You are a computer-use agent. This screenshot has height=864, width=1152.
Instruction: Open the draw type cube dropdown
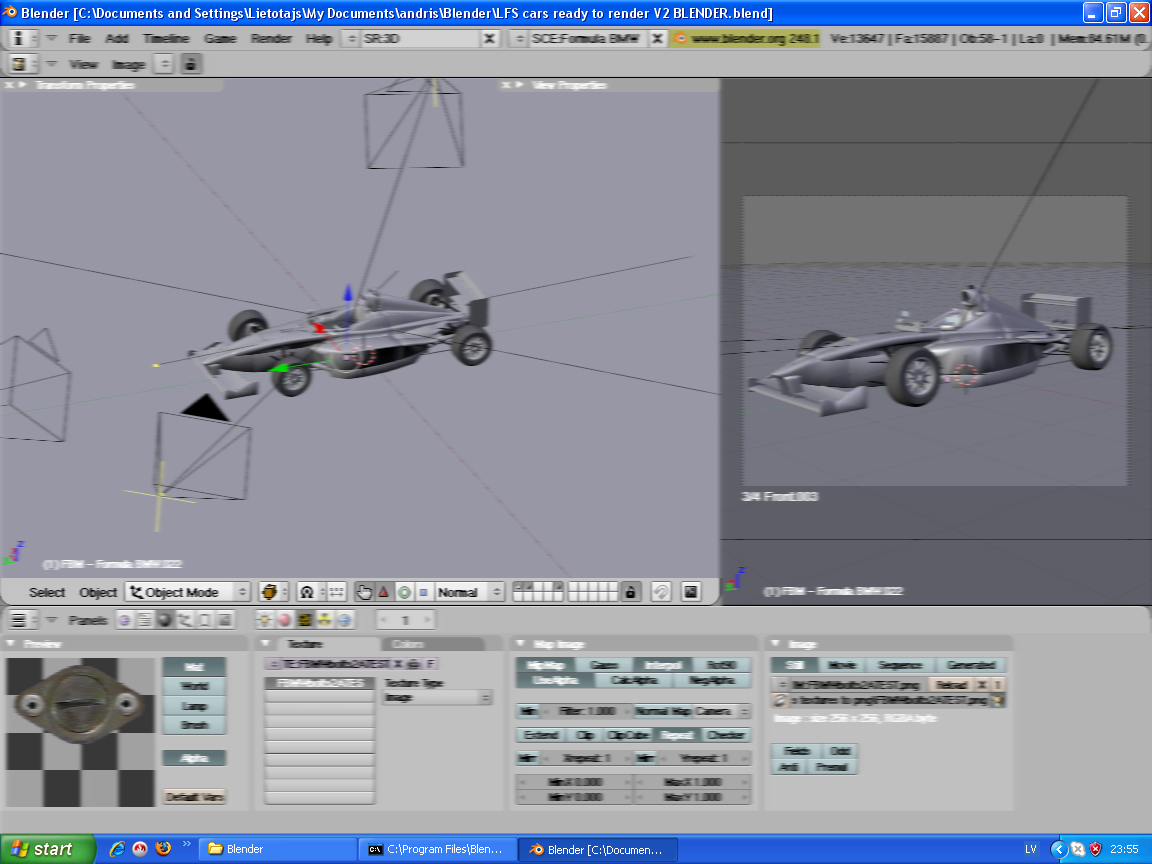tap(273, 591)
